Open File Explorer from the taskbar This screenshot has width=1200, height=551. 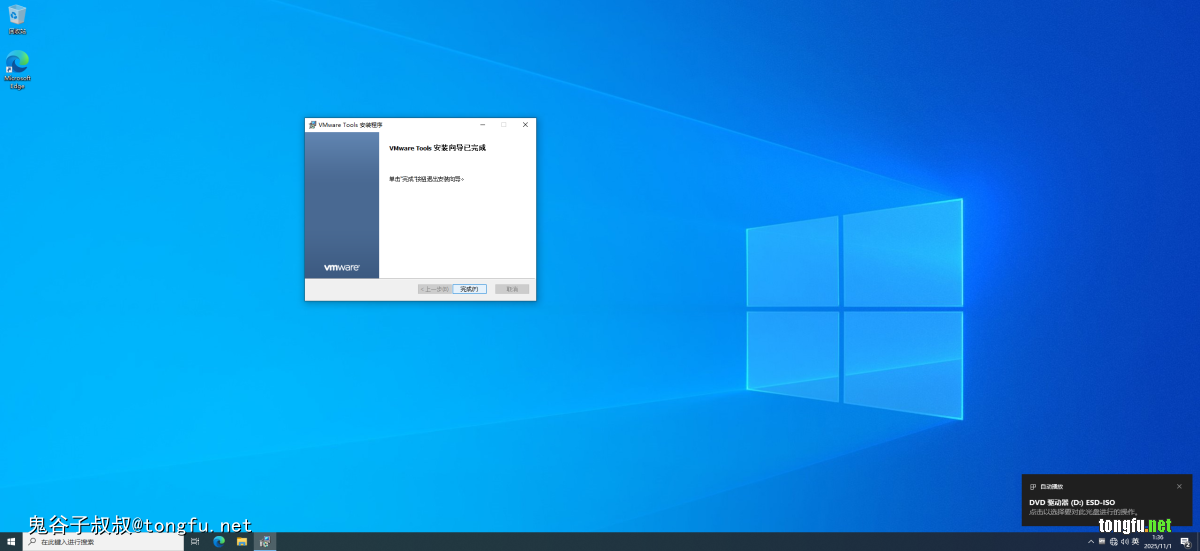click(x=242, y=541)
